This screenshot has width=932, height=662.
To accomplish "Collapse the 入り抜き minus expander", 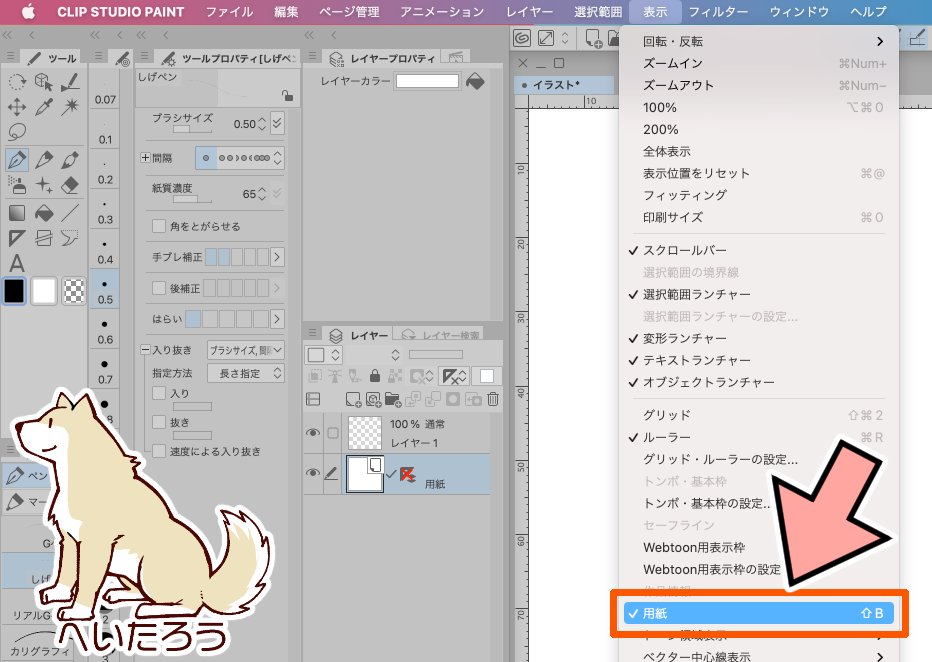I will 145,350.
